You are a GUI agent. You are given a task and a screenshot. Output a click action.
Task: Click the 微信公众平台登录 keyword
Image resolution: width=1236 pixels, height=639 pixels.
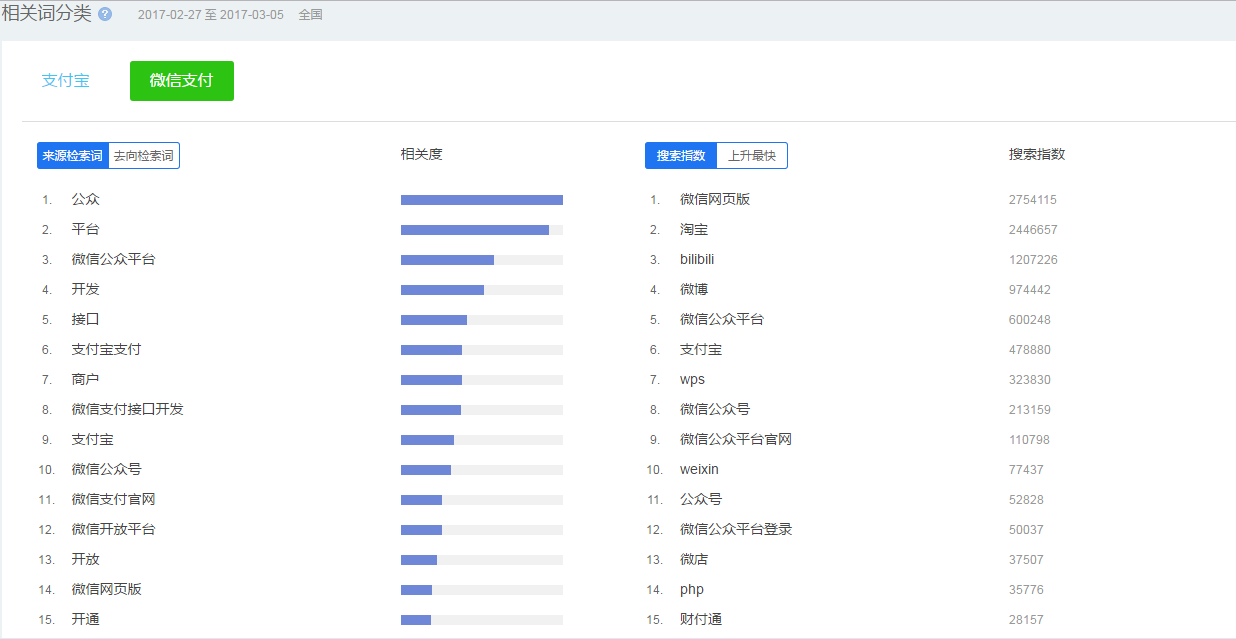[736, 530]
